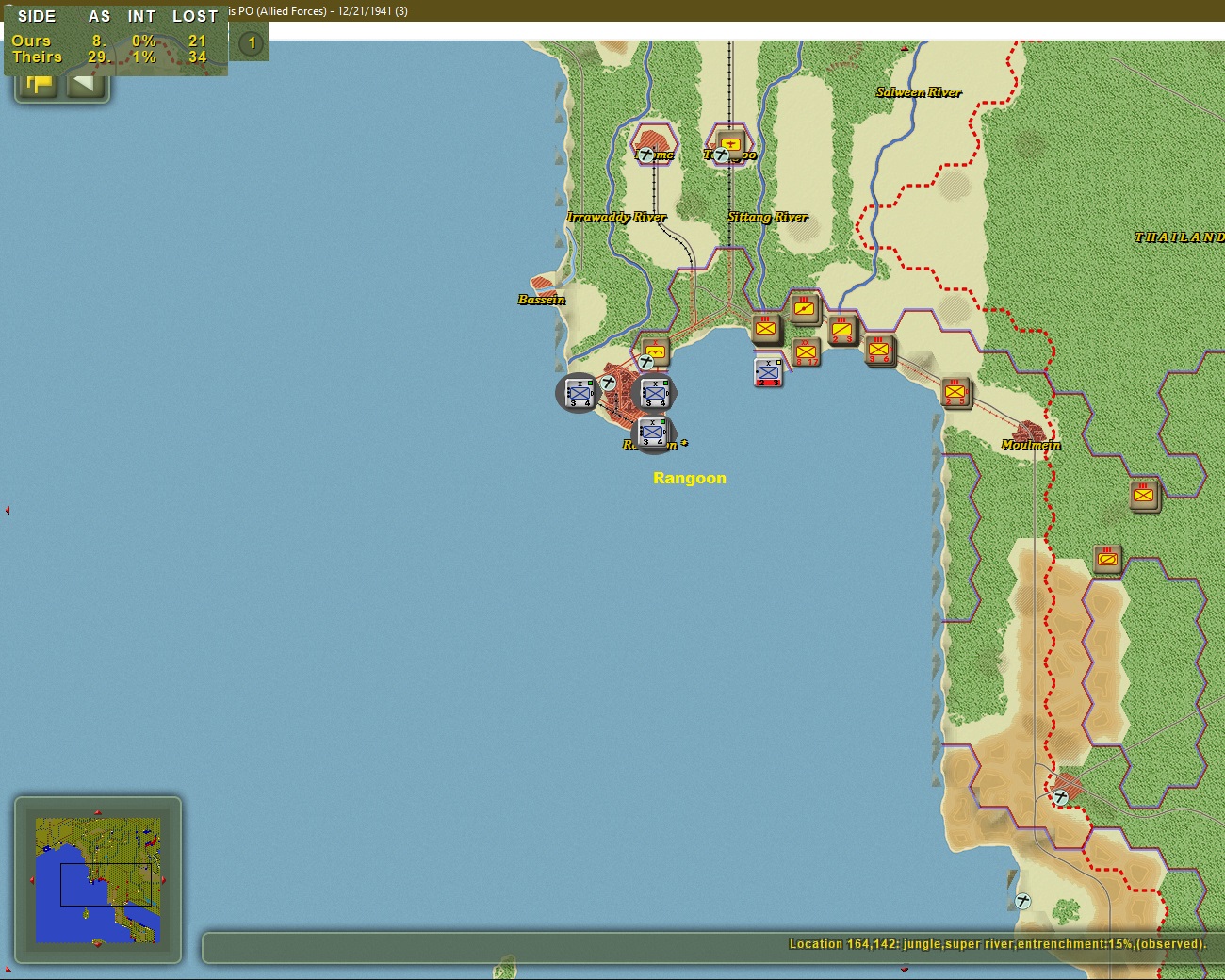1225x980 pixels.
Task: Click the round button numbered 1
Action: [x=252, y=43]
